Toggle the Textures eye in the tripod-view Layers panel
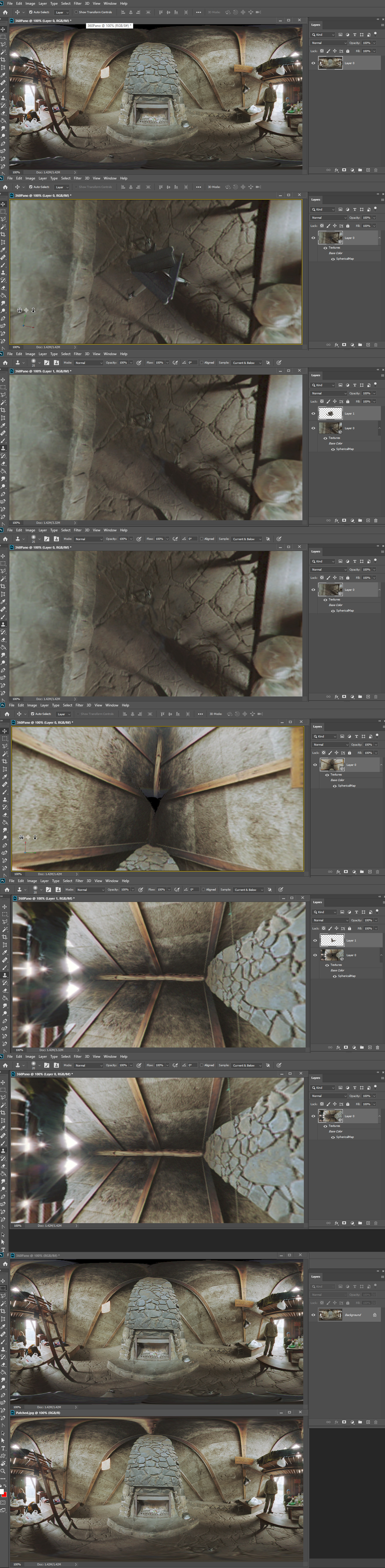Image resolution: width=385 pixels, height=1568 pixels. [325, 248]
